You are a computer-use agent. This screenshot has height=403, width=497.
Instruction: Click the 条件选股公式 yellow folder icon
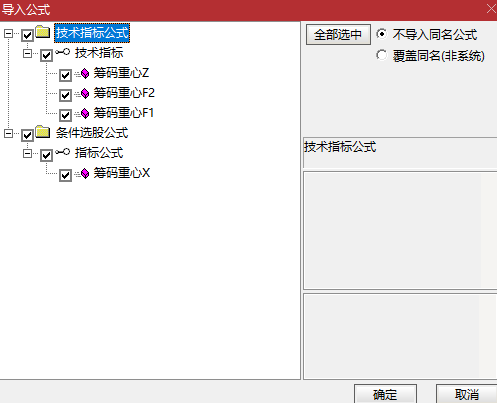click(43, 132)
